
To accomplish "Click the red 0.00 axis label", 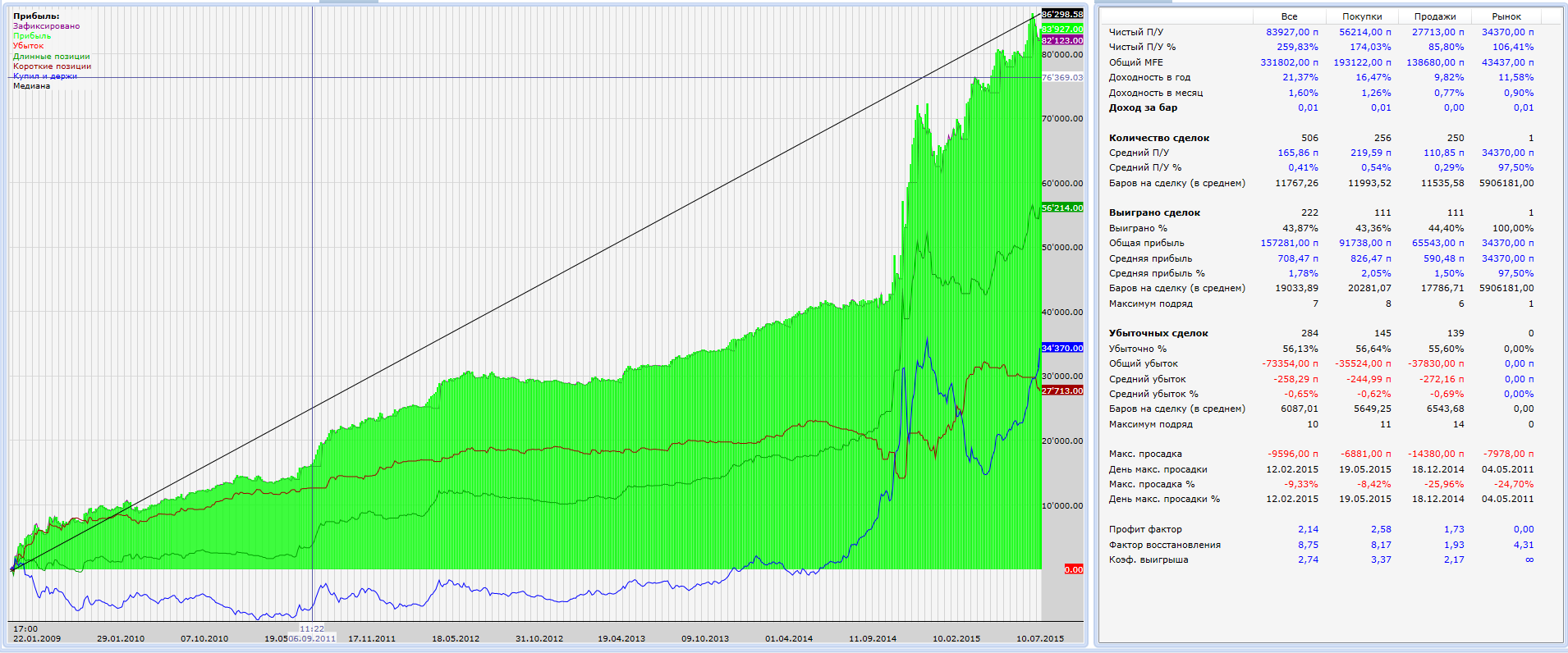I will pos(1074,569).
